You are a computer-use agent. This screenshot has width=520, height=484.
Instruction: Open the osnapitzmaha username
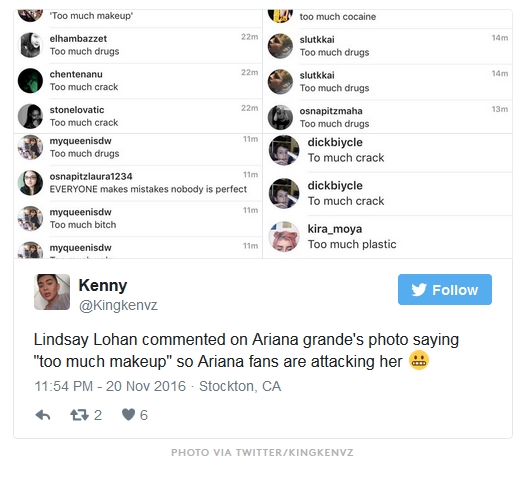[x=331, y=111]
